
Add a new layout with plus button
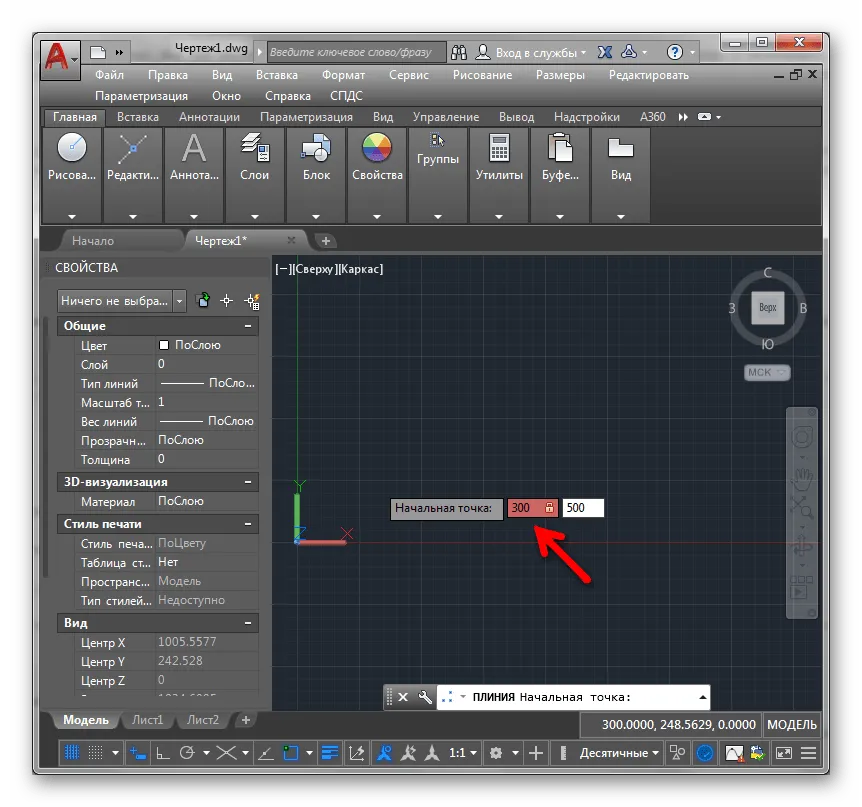click(246, 720)
